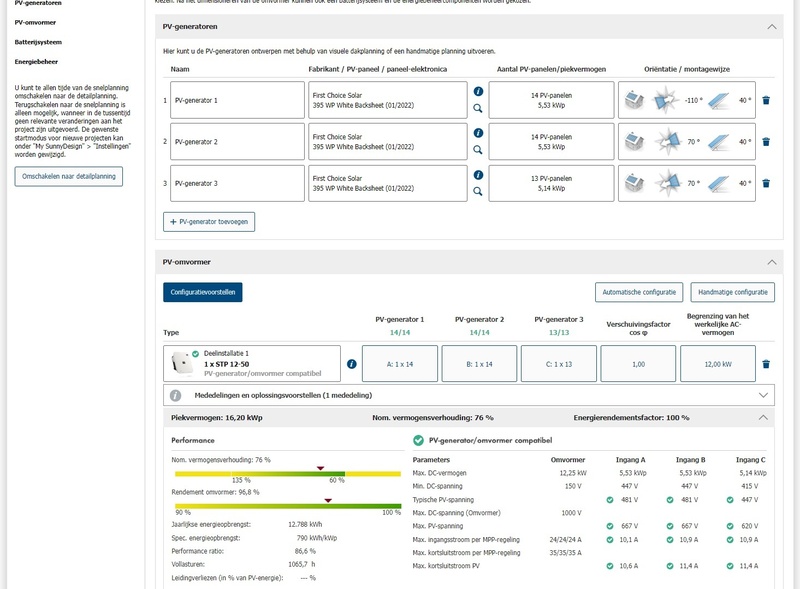Viewport: 800px width, 589px height.
Task: Collapse the PV-generatoren section
Action: [770, 28]
